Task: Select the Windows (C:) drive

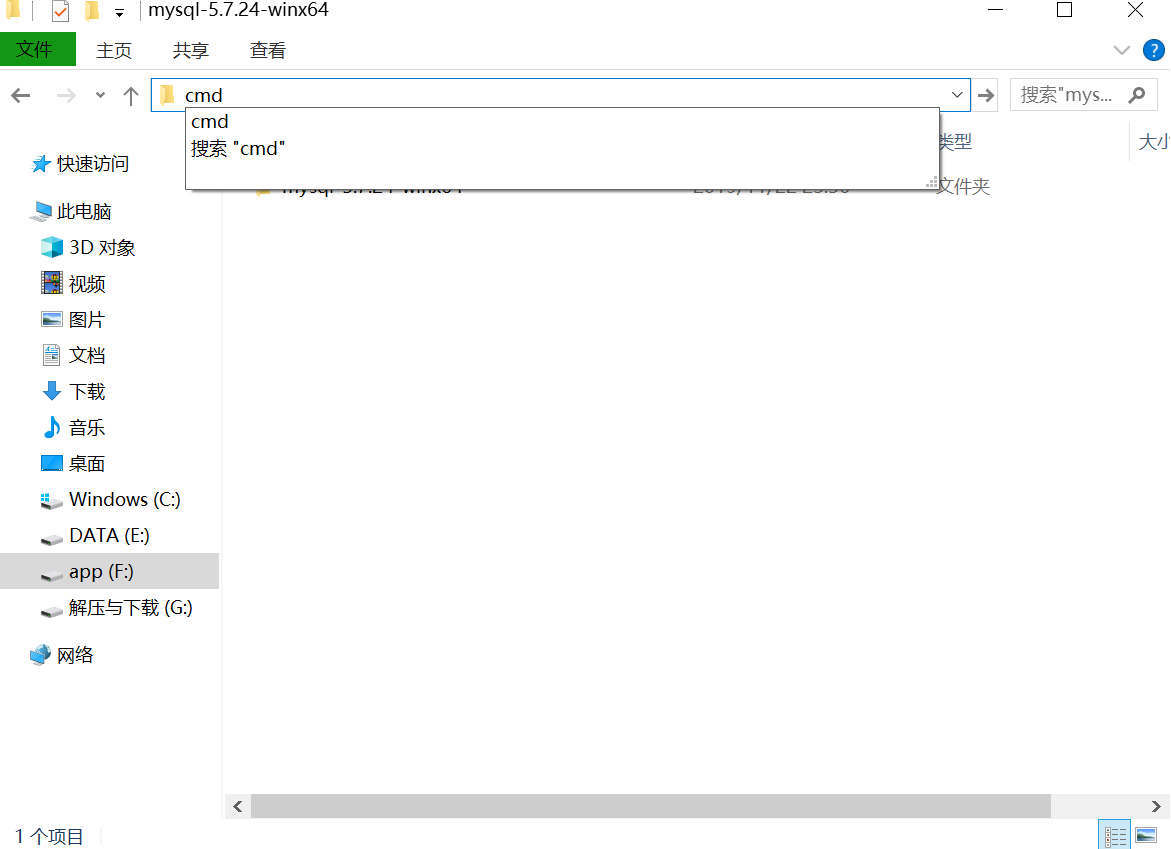Action: pos(125,500)
